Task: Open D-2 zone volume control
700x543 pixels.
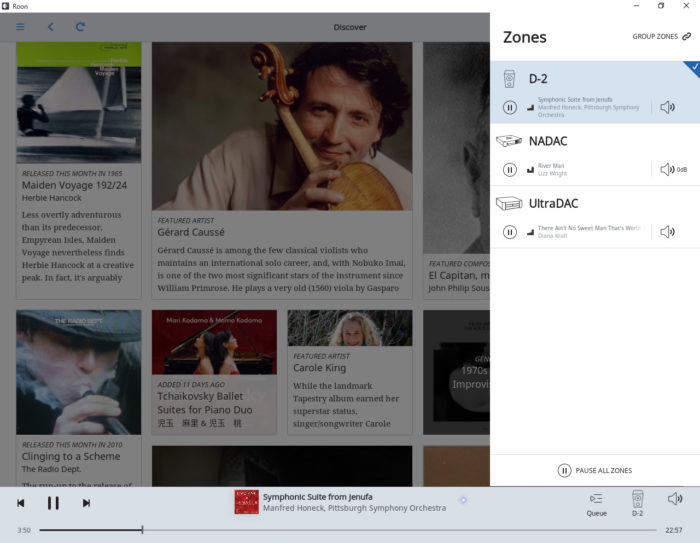Action: click(667, 107)
